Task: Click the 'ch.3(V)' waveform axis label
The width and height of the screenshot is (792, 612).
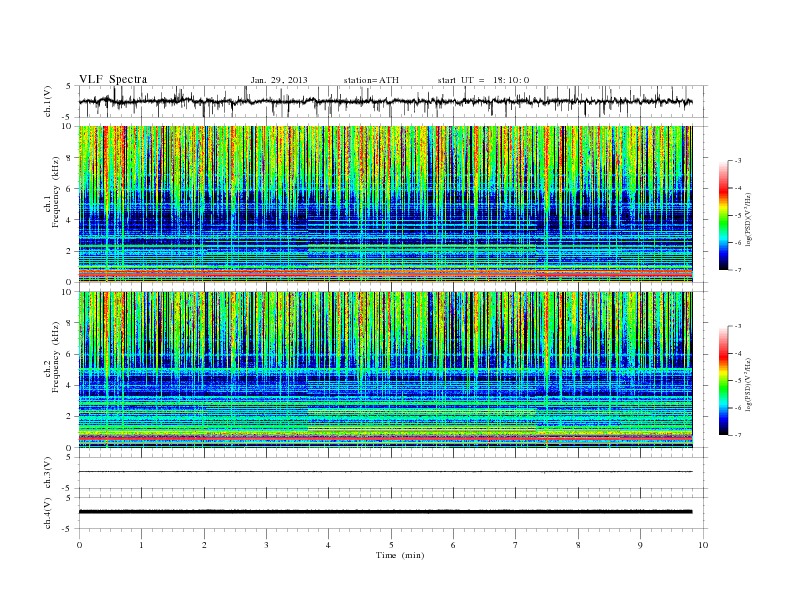Action: pos(48,473)
